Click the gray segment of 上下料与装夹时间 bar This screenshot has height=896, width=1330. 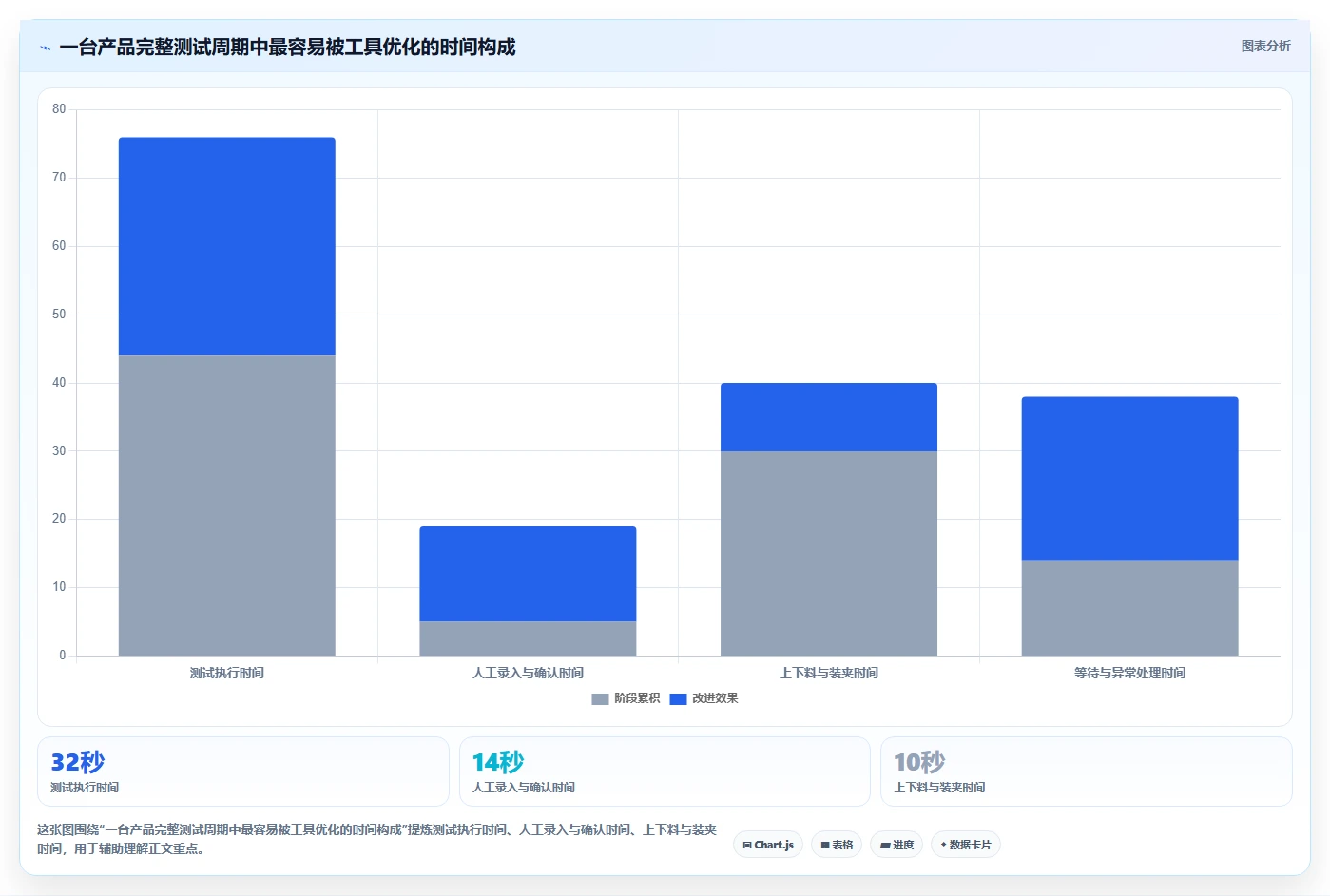pyautogui.click(x=829, y=553)
